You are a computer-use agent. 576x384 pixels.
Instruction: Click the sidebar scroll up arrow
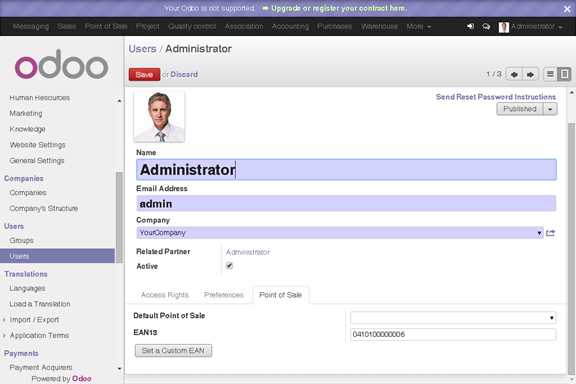(x=119, y=100)
